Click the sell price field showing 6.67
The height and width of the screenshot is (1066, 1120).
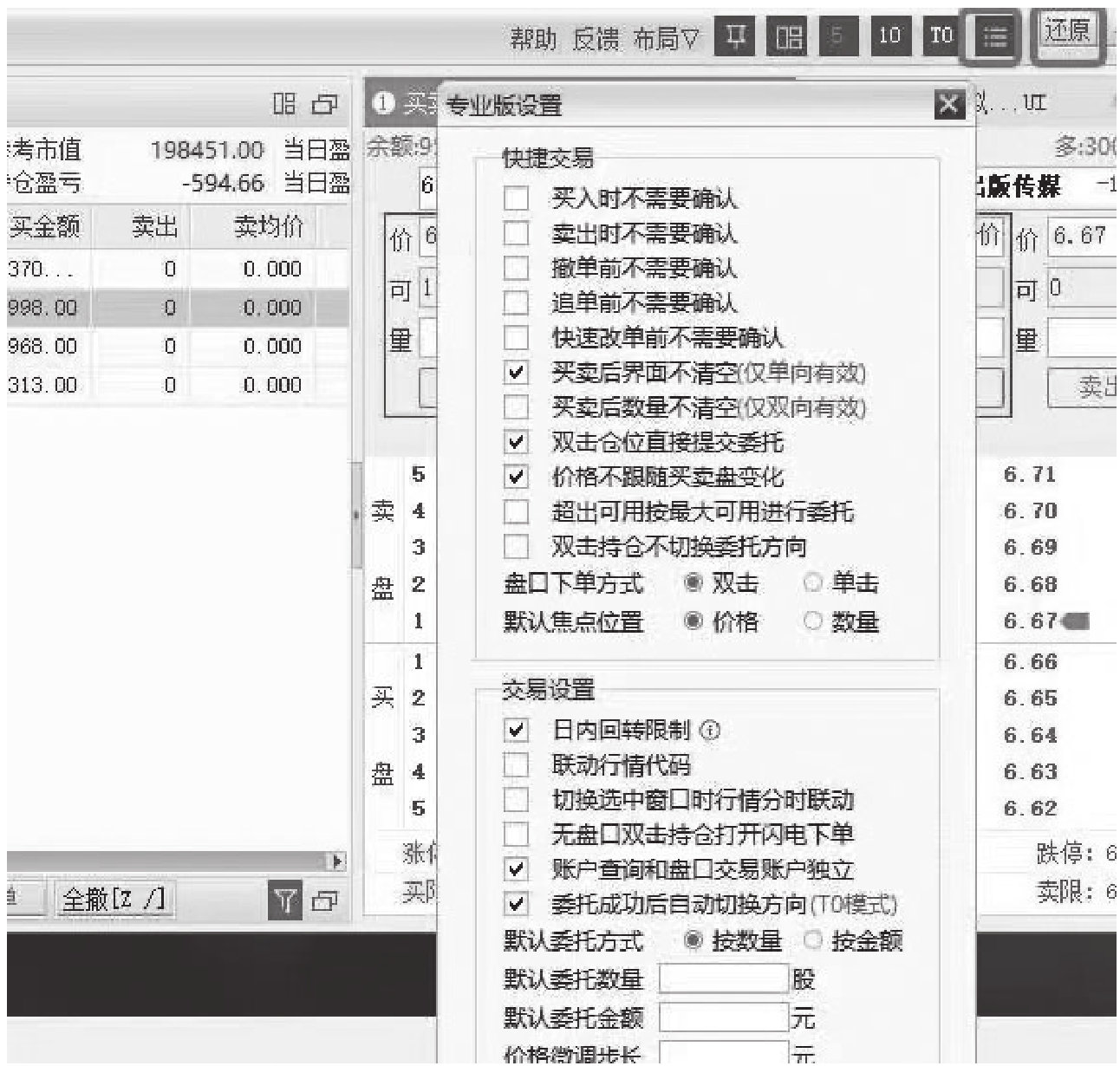1084,236
